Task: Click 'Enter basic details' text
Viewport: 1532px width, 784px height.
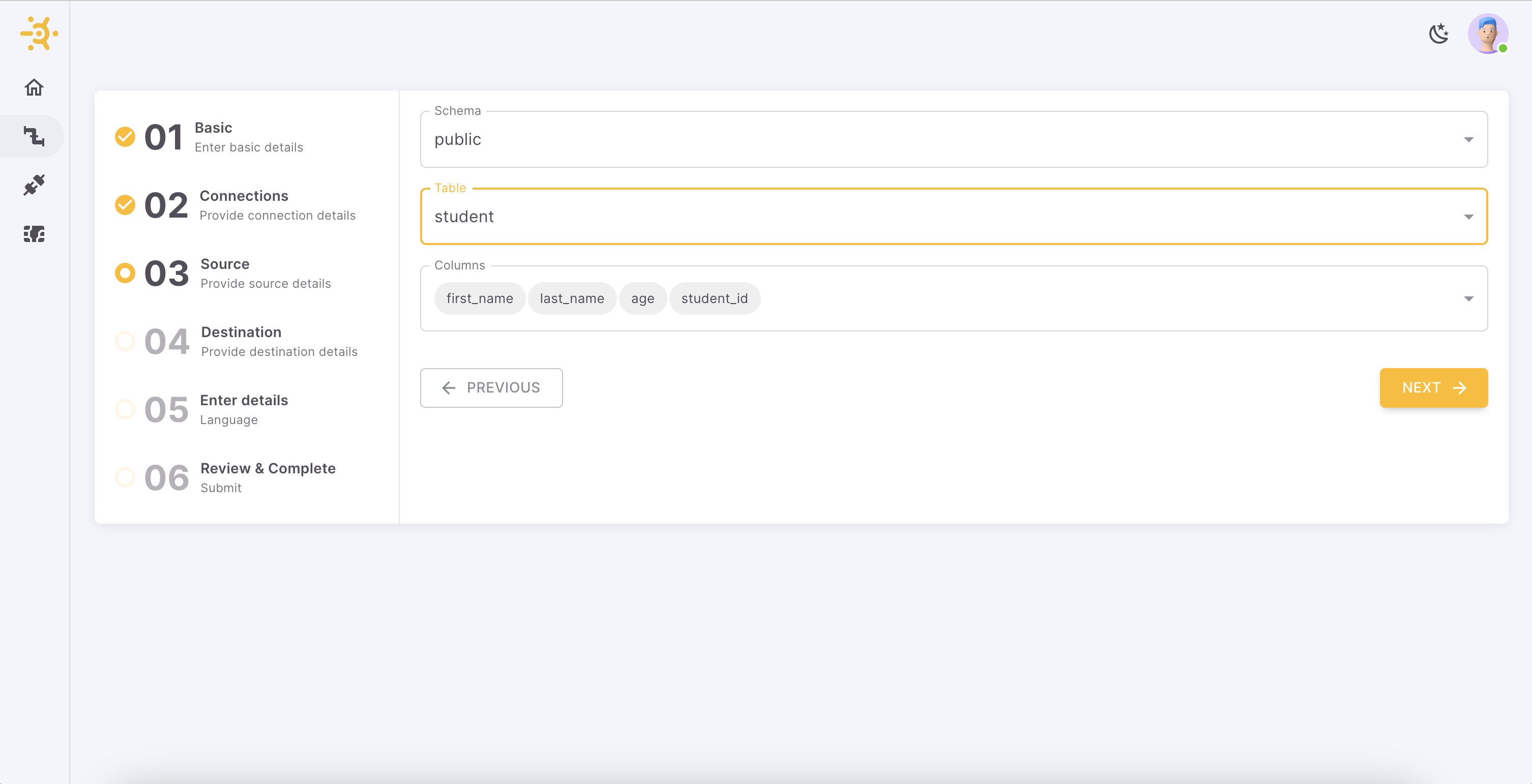Action: (x=249, y=147)
